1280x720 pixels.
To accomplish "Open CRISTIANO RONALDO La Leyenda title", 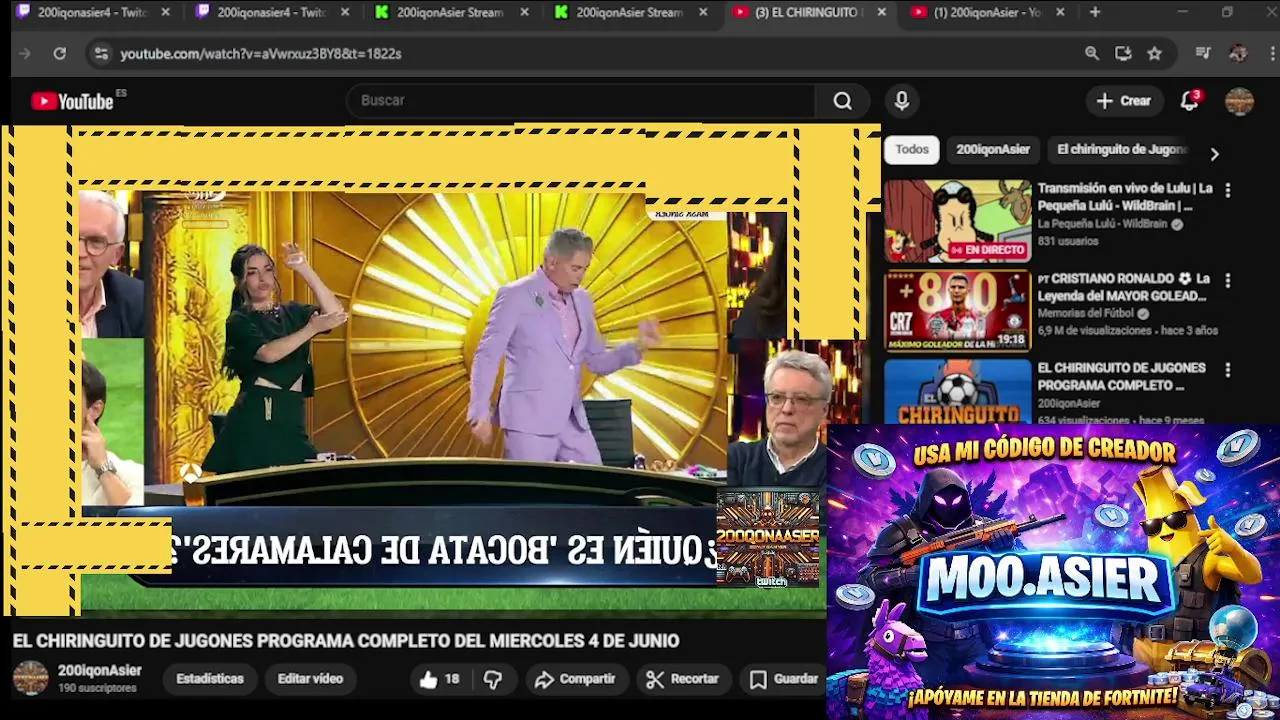I will coord(1124,287).
